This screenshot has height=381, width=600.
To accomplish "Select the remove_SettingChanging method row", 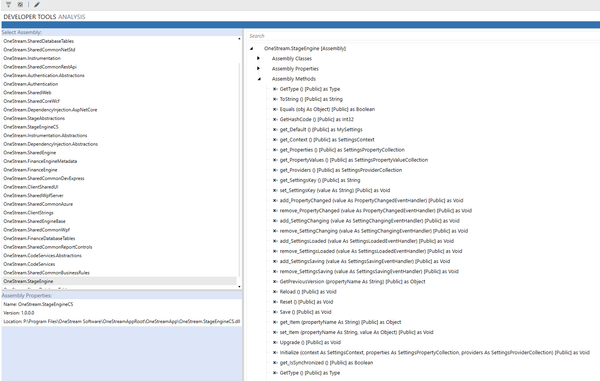I will (374, 231).
